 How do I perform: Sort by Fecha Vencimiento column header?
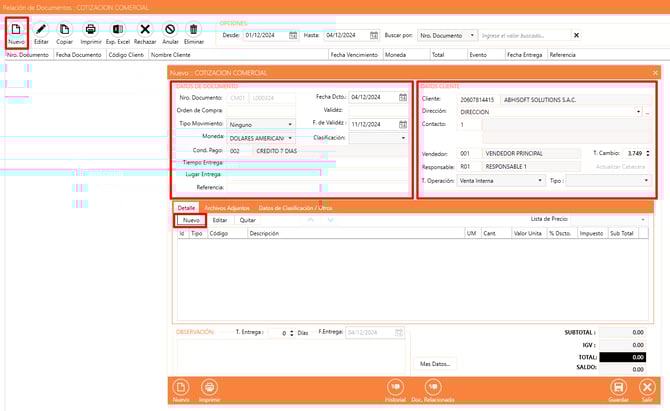click(354, 55)
